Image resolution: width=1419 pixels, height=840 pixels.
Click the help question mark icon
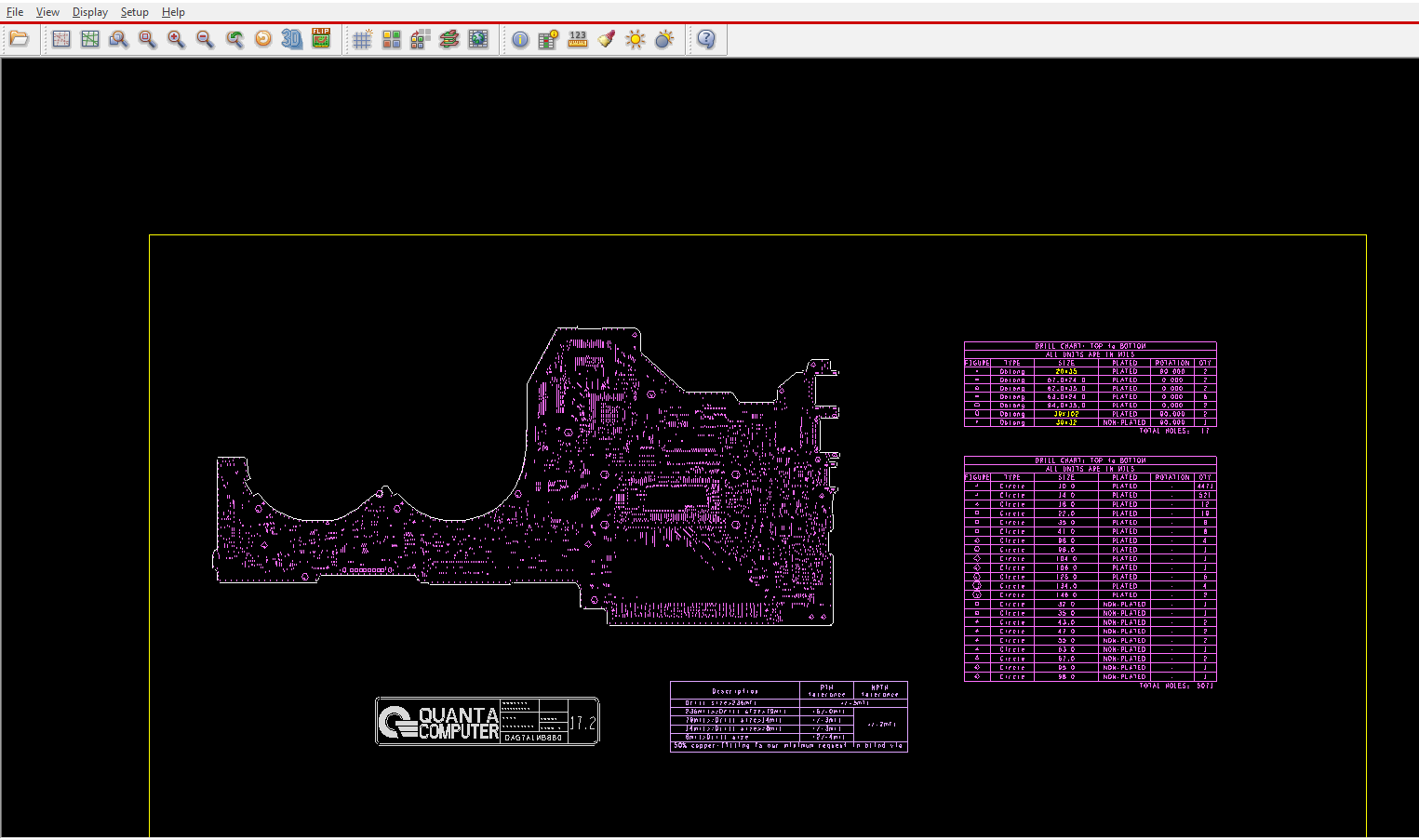coord(706,39)
